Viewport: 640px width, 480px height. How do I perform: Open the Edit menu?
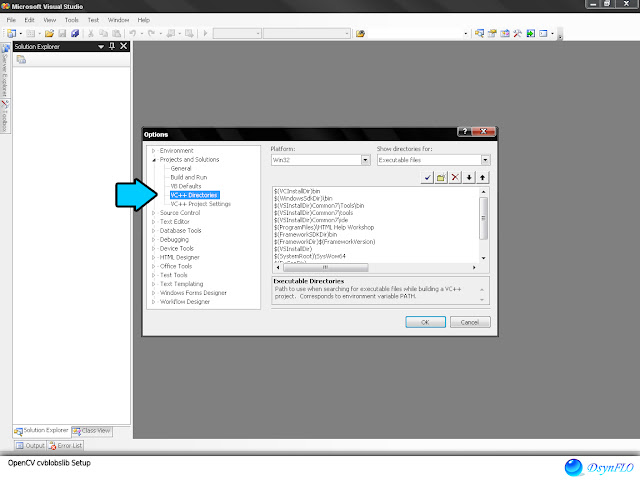pyautogui.click(x=29, y=20)
